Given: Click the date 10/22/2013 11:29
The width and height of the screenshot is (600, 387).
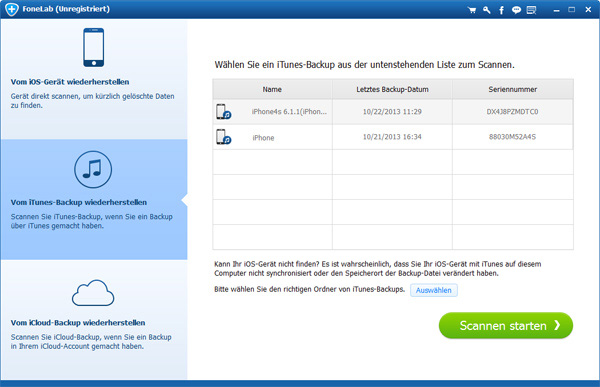Looking at the screenshot, I should 392,112.
